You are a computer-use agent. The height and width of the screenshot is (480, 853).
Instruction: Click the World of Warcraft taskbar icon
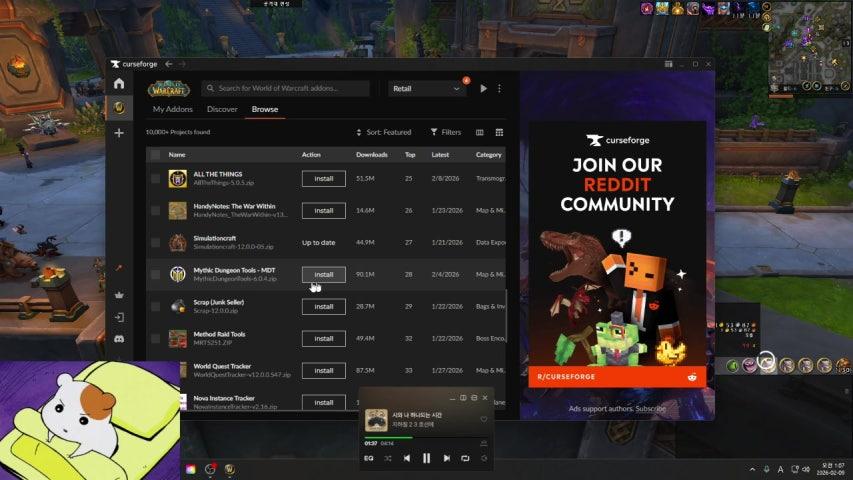230,469
